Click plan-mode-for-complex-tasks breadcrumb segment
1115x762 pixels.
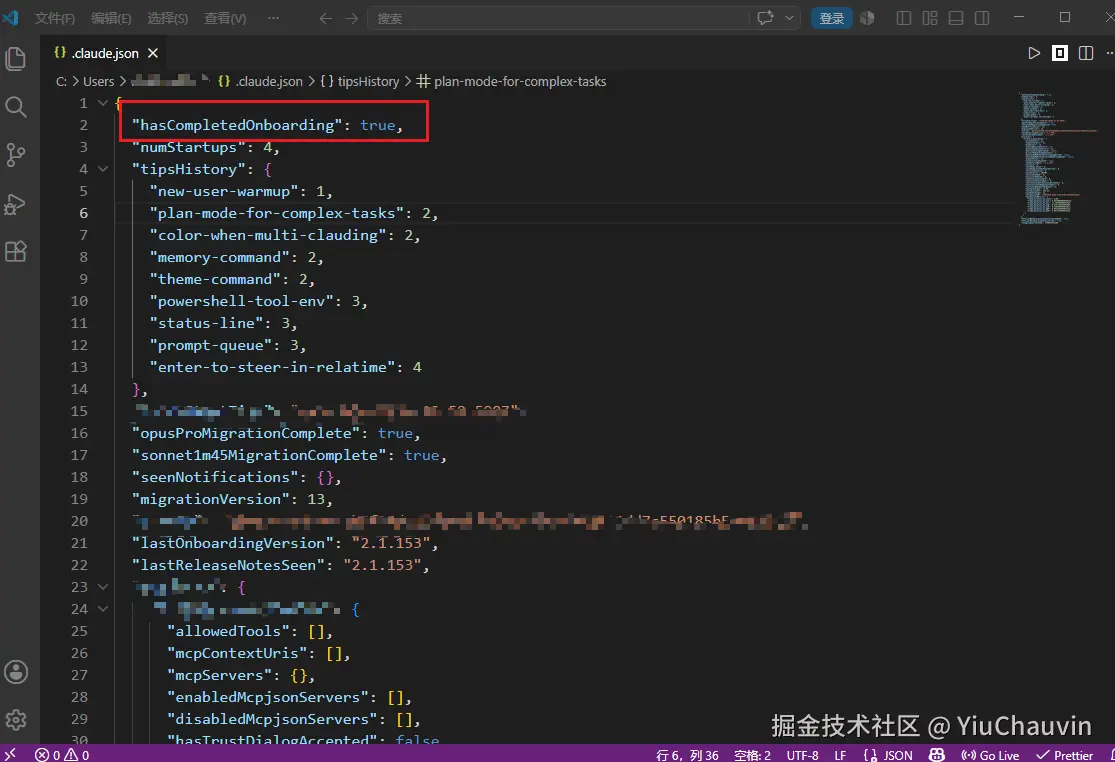(x=511, y=82)
